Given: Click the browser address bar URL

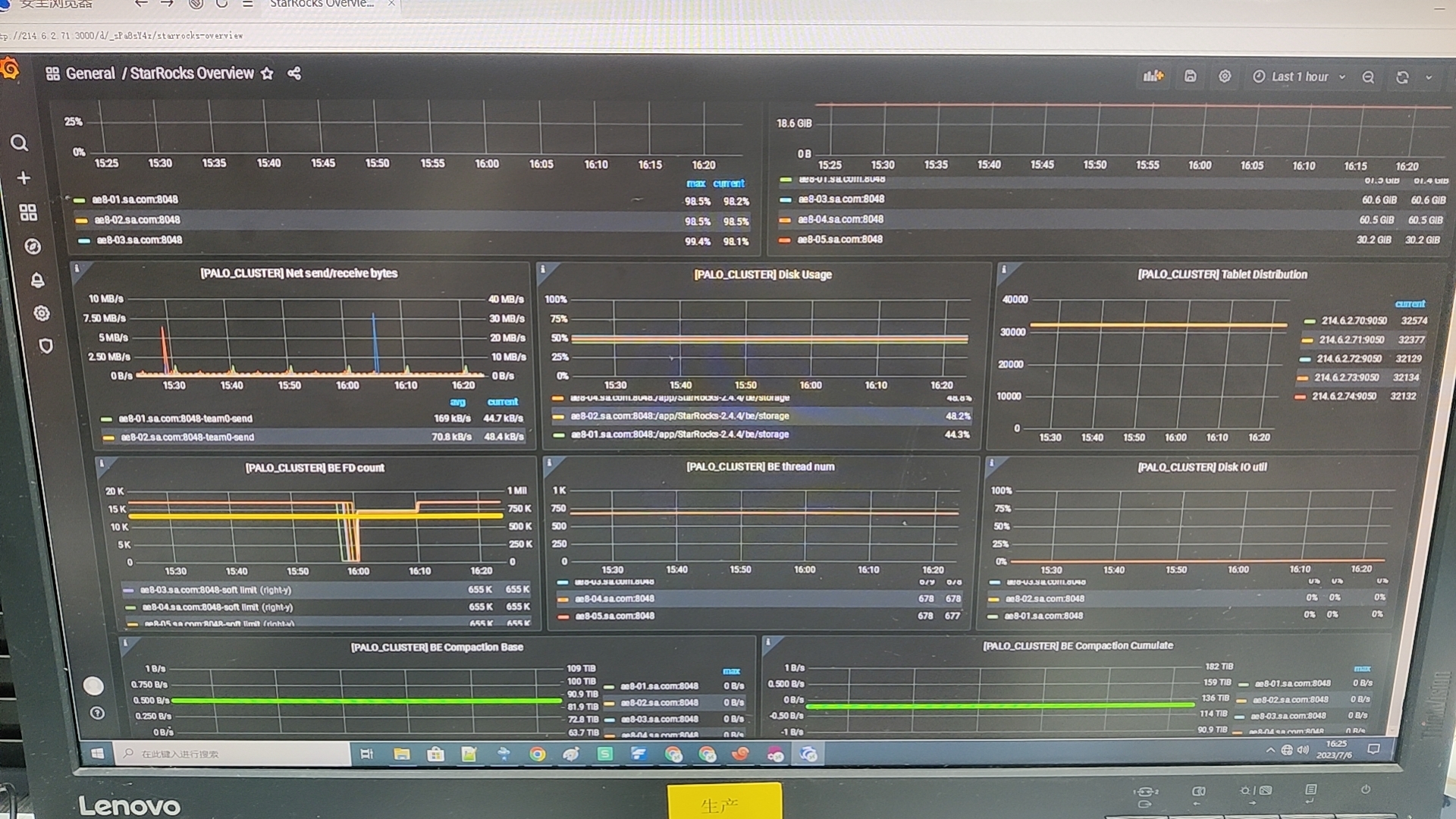Looking at the screenshot, I should click(121, 36).
